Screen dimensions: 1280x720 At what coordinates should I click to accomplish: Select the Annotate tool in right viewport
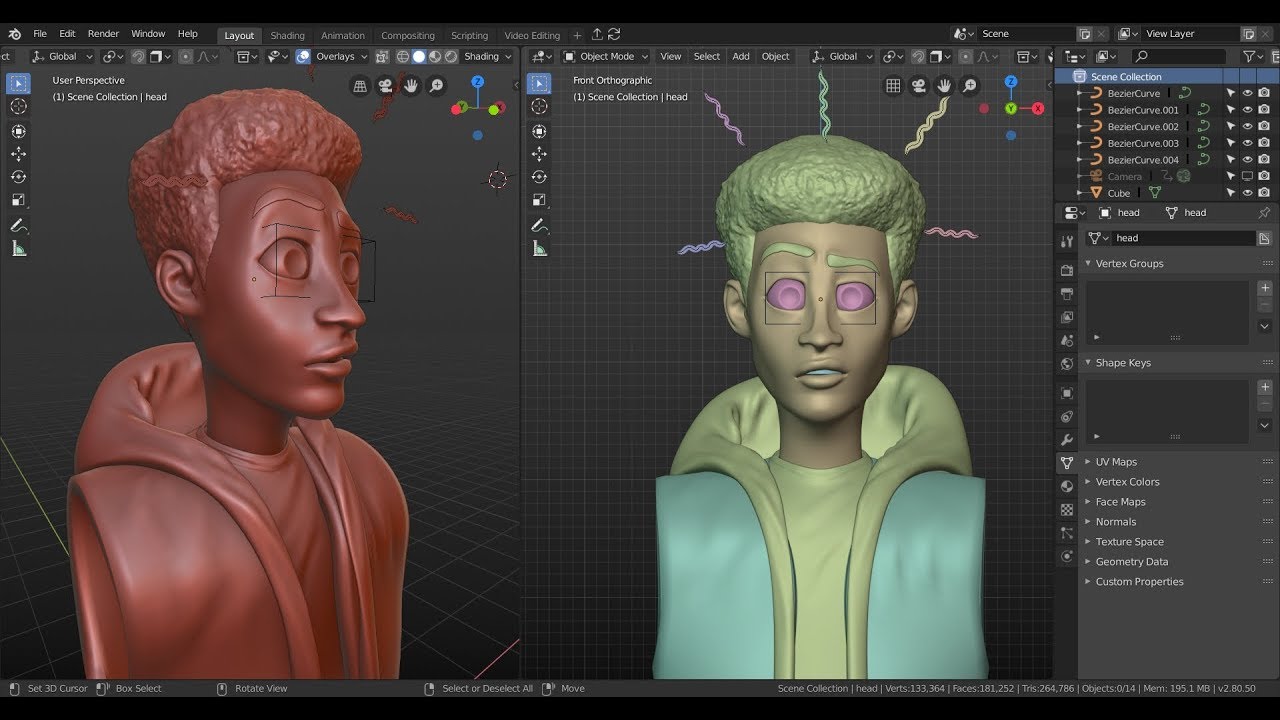(x=539, y=225)
